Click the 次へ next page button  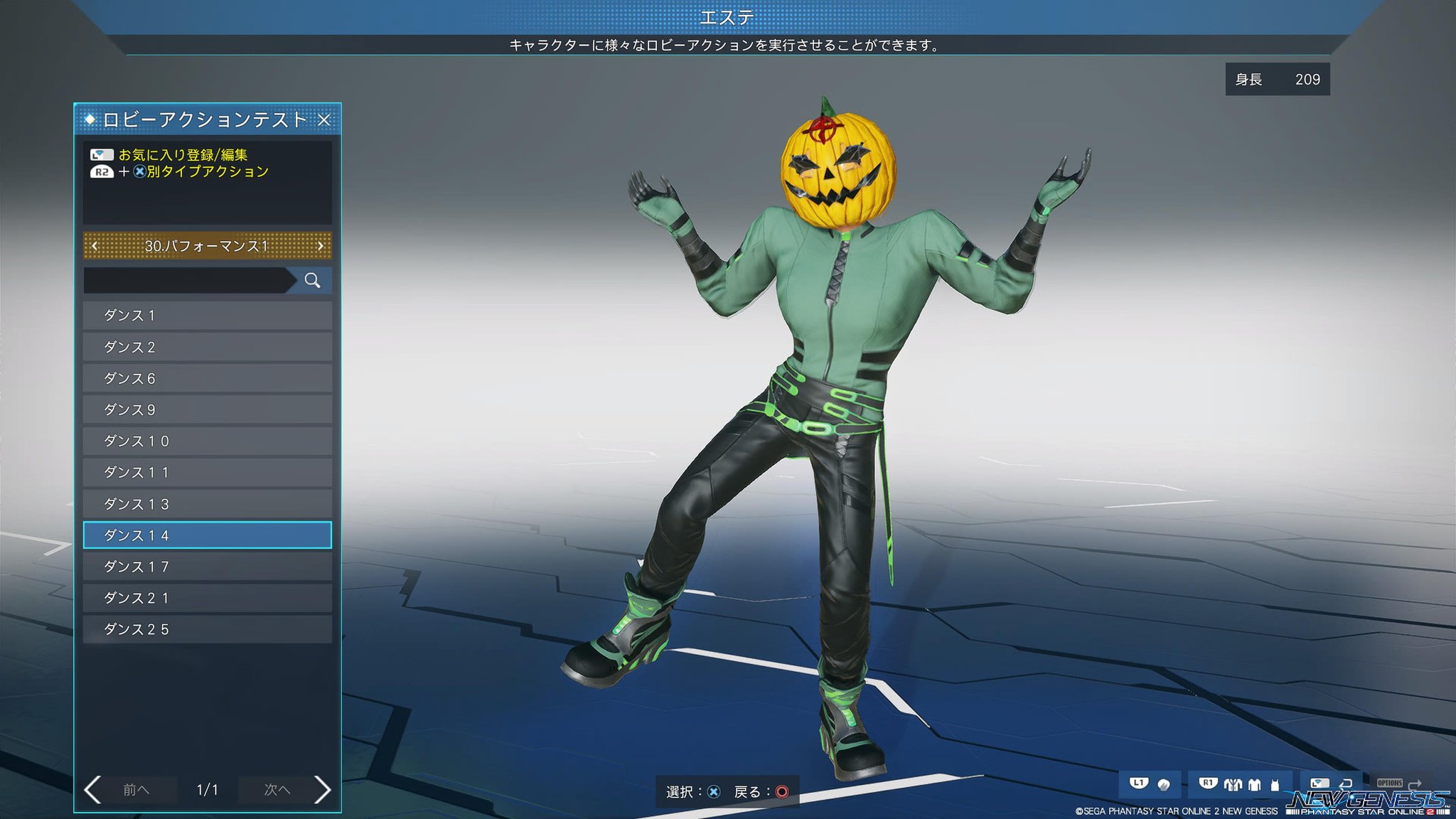tap(277, 789)
